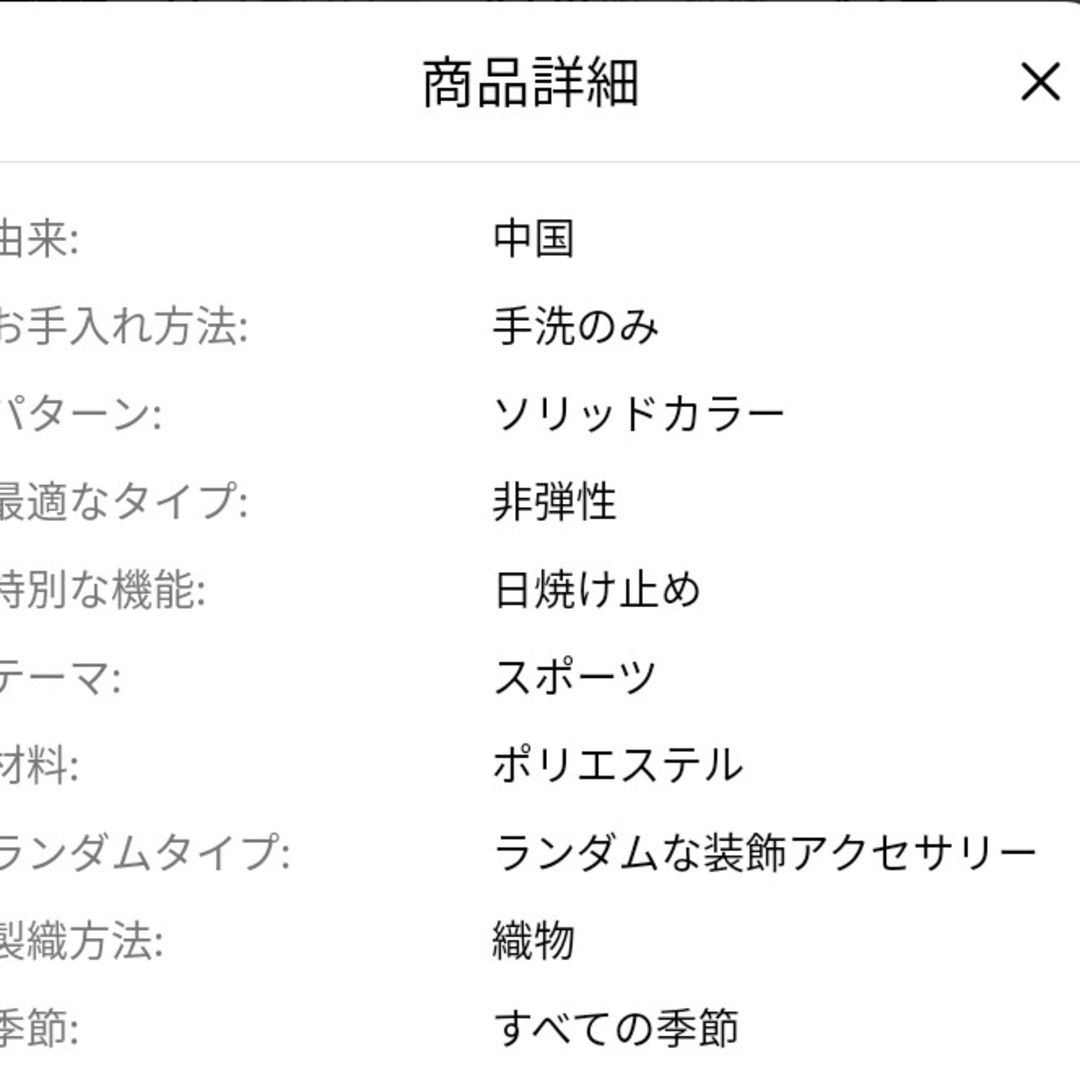Click the パターン label
The image size is (1080, 1080).
80,415
